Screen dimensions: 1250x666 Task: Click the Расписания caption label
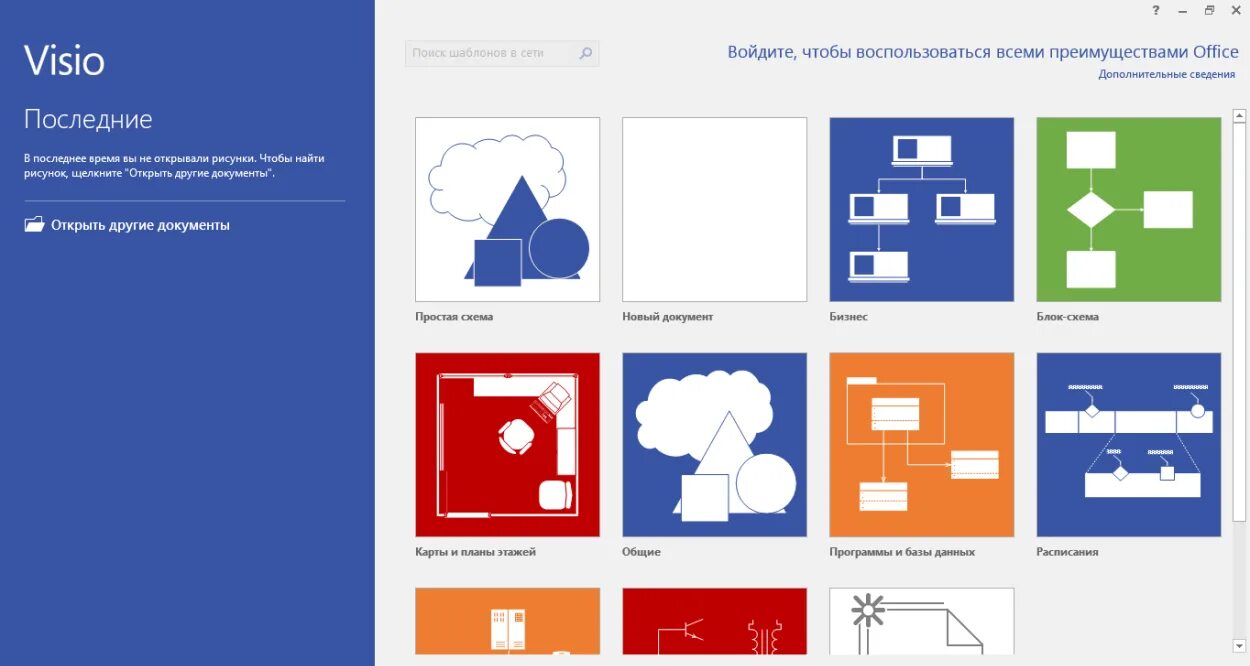[x=1068, y=552]
